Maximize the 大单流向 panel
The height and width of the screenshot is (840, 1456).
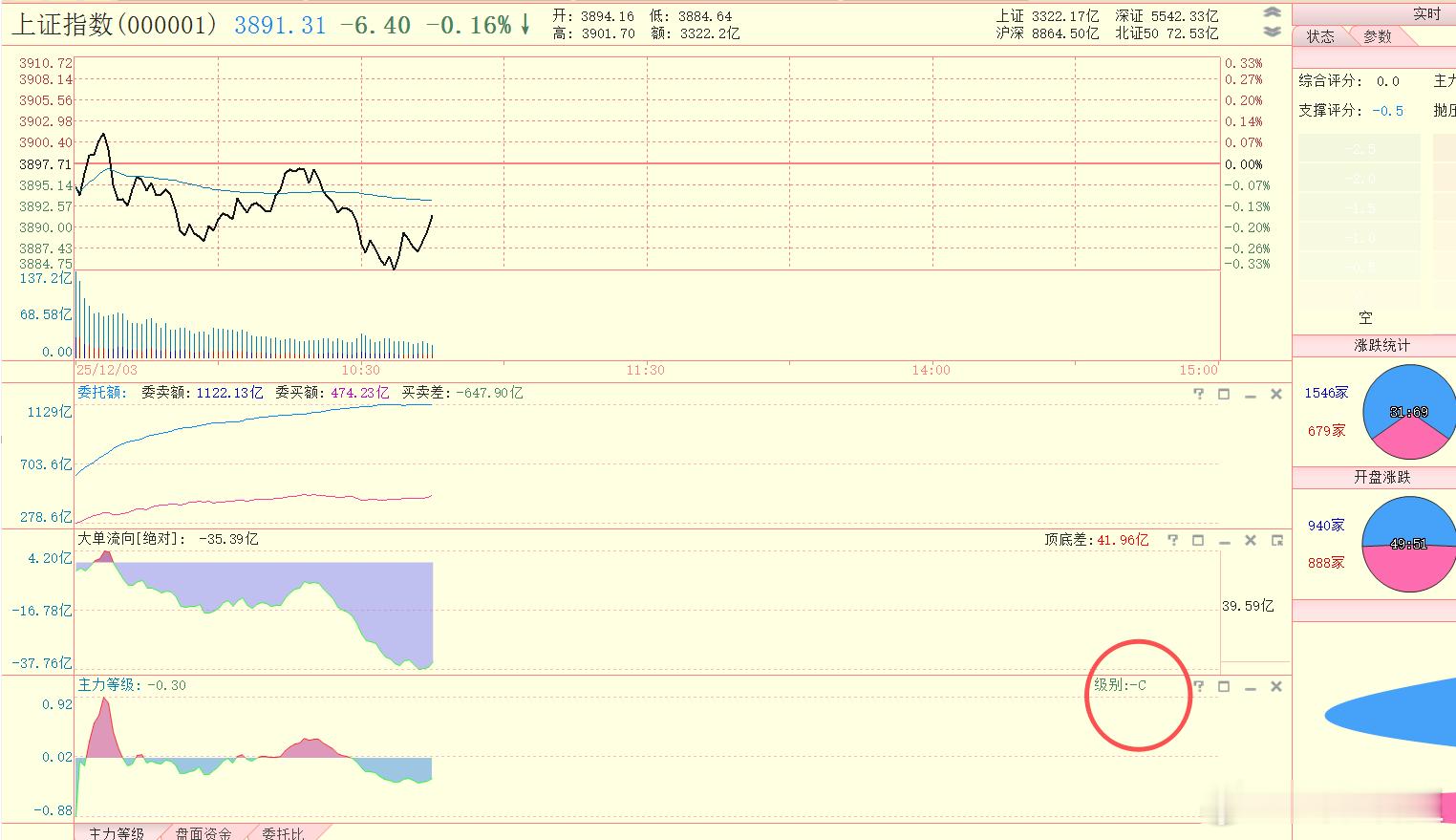coord(1198,540)
